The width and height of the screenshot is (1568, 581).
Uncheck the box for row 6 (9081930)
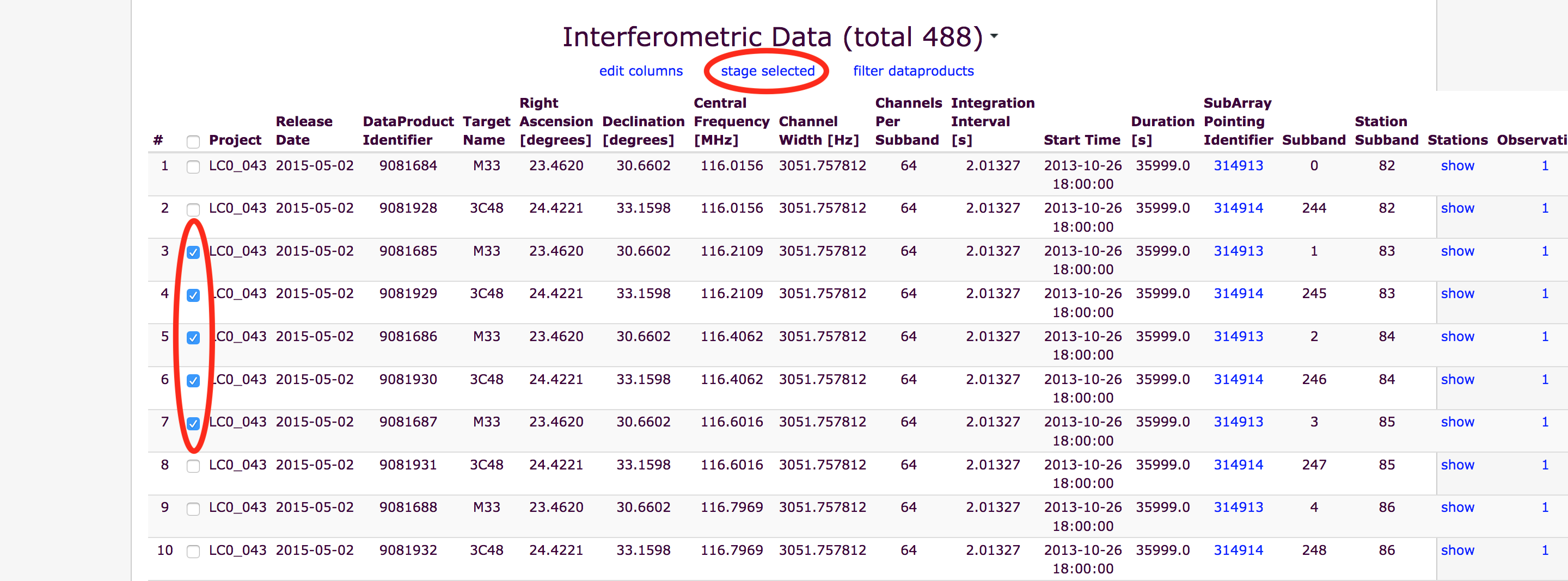point(193,381)
